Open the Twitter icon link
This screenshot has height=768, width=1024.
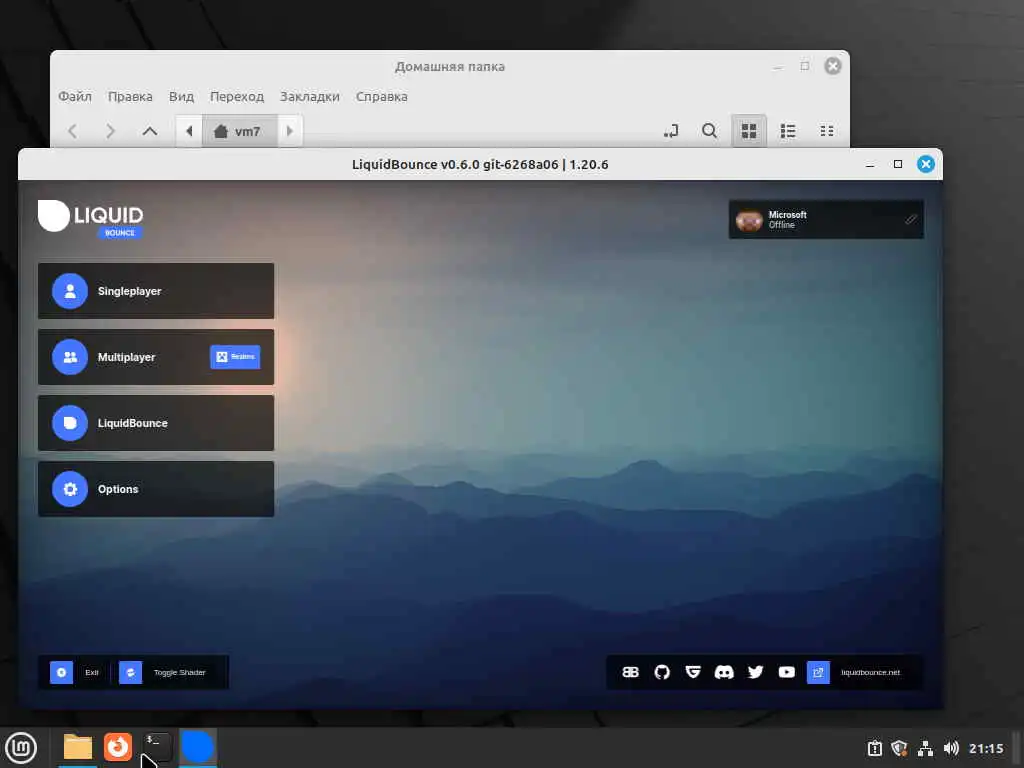pyautogui.click(x=756, y=672)
